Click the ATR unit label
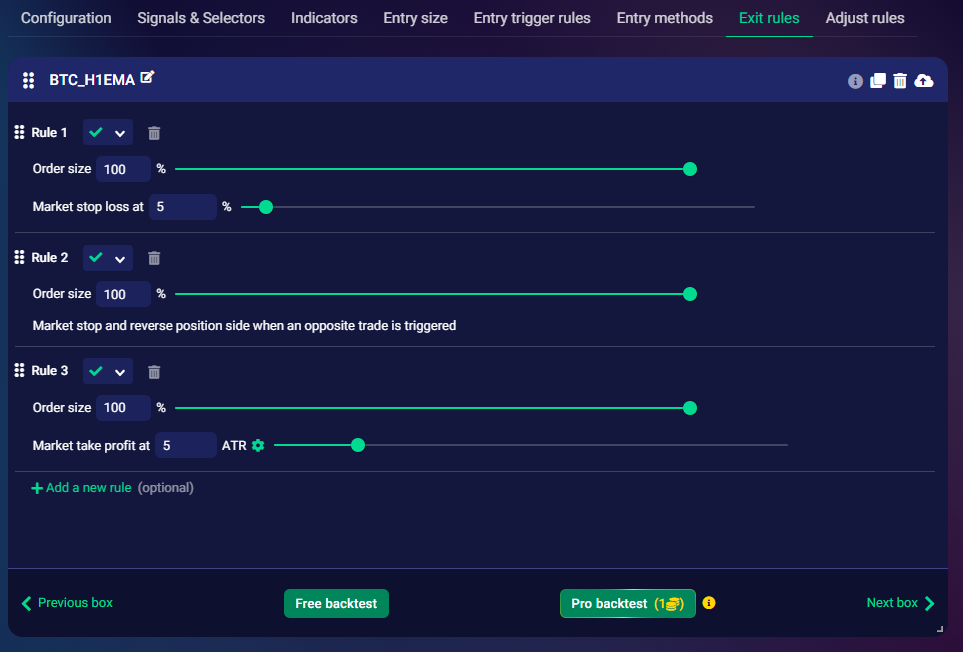This screenshot has width=963, height=652. click(x=234, y=446)
